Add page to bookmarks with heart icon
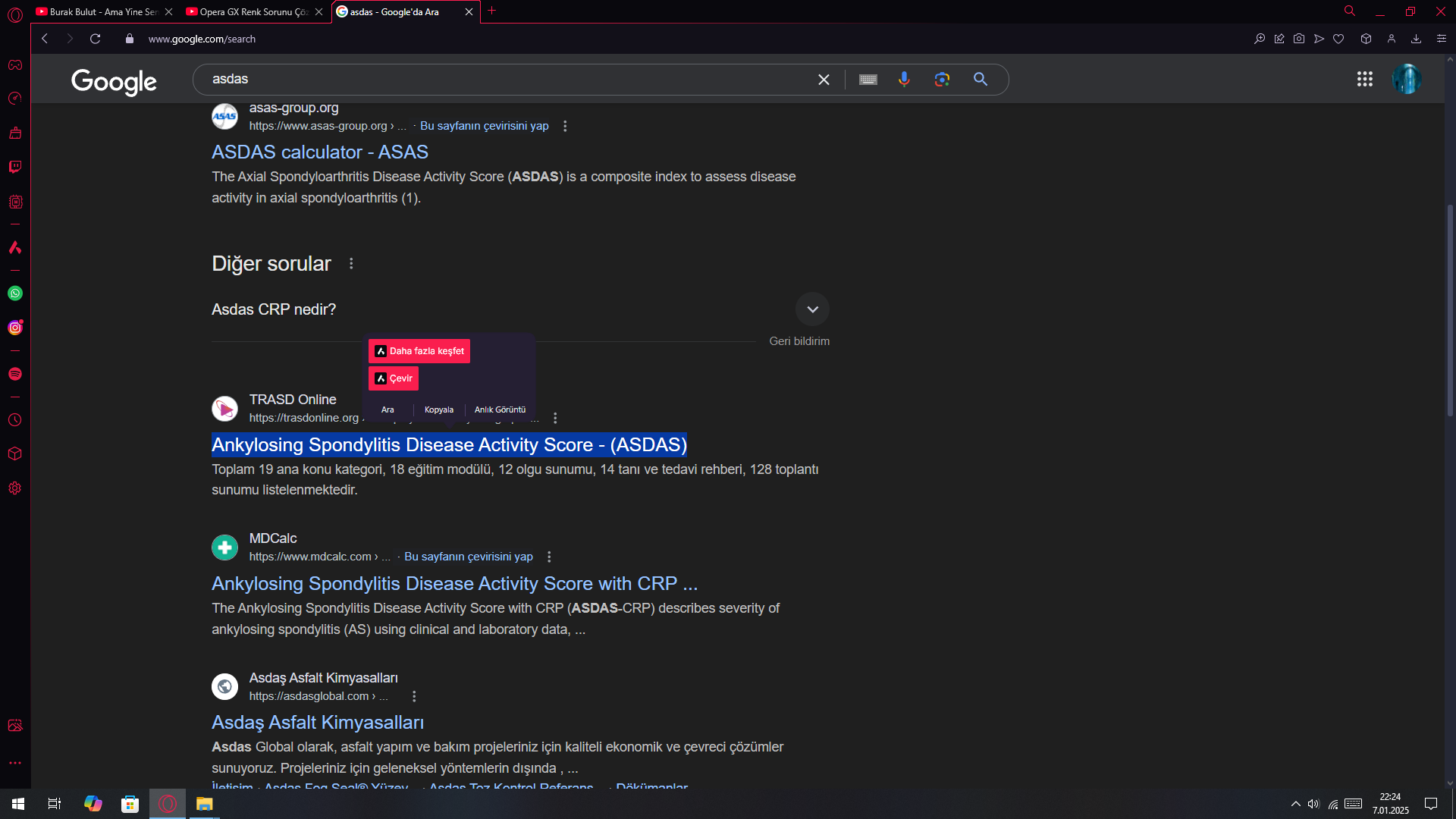Viewport: 1456px width, 819px height. (x=1338, y=39)
